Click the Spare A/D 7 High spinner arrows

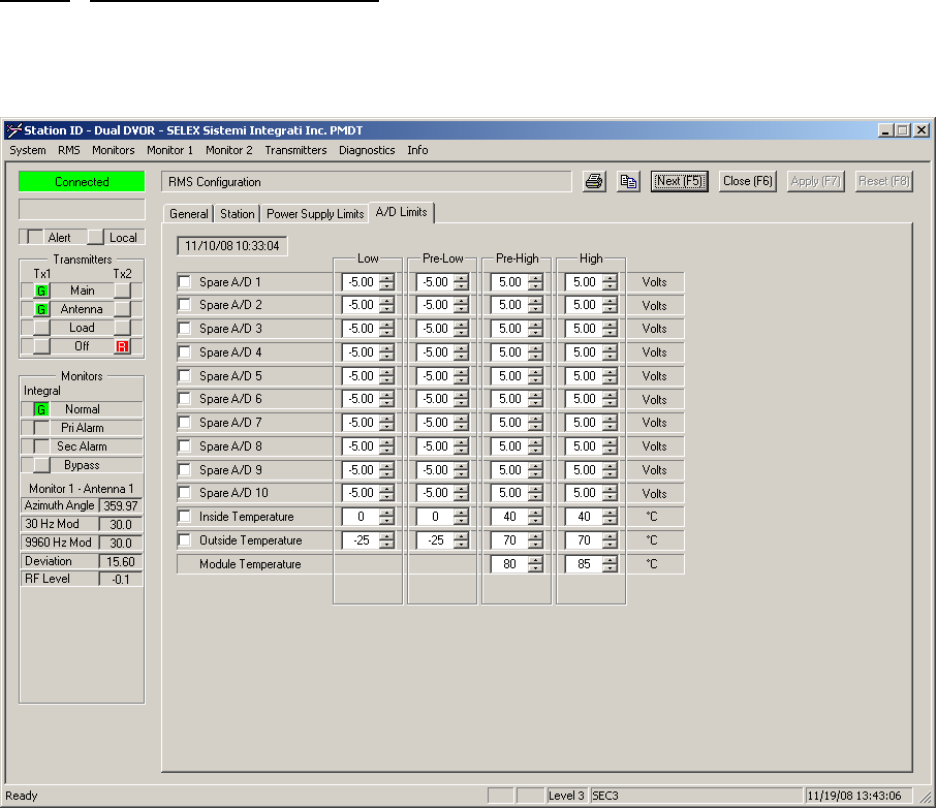click(609, 422)
